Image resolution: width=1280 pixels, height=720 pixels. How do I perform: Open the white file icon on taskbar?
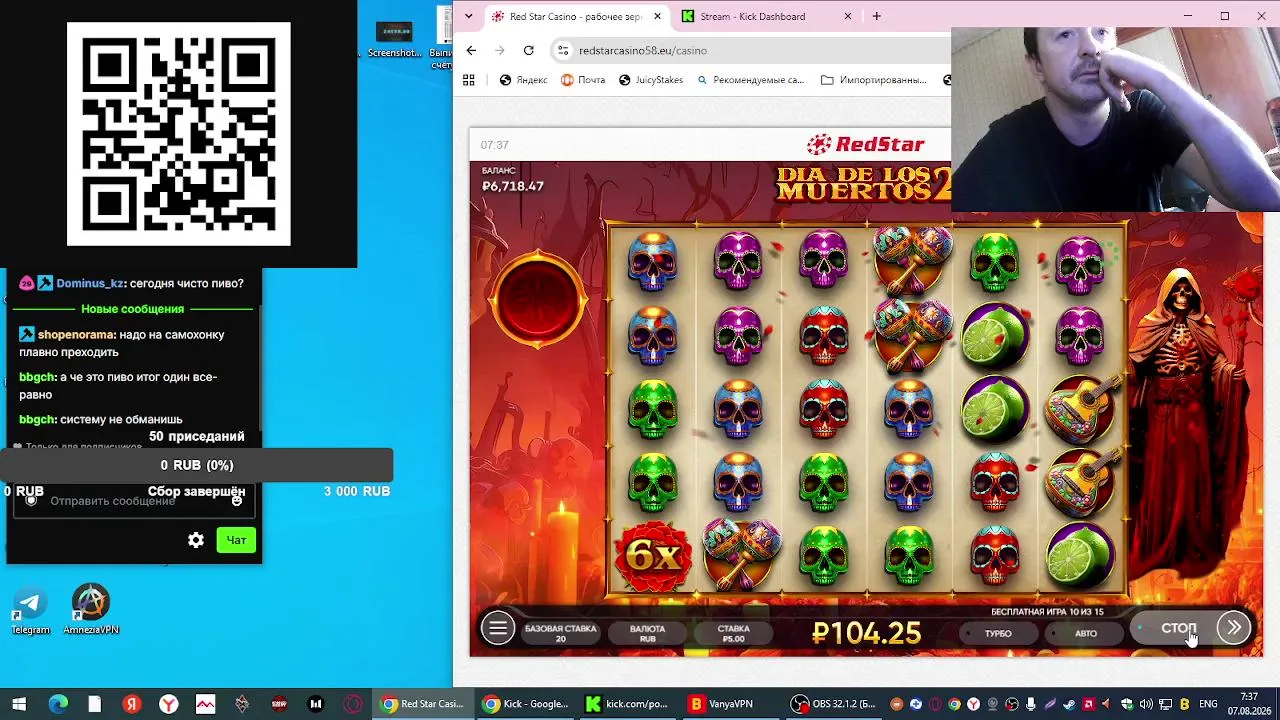point(95,704)
